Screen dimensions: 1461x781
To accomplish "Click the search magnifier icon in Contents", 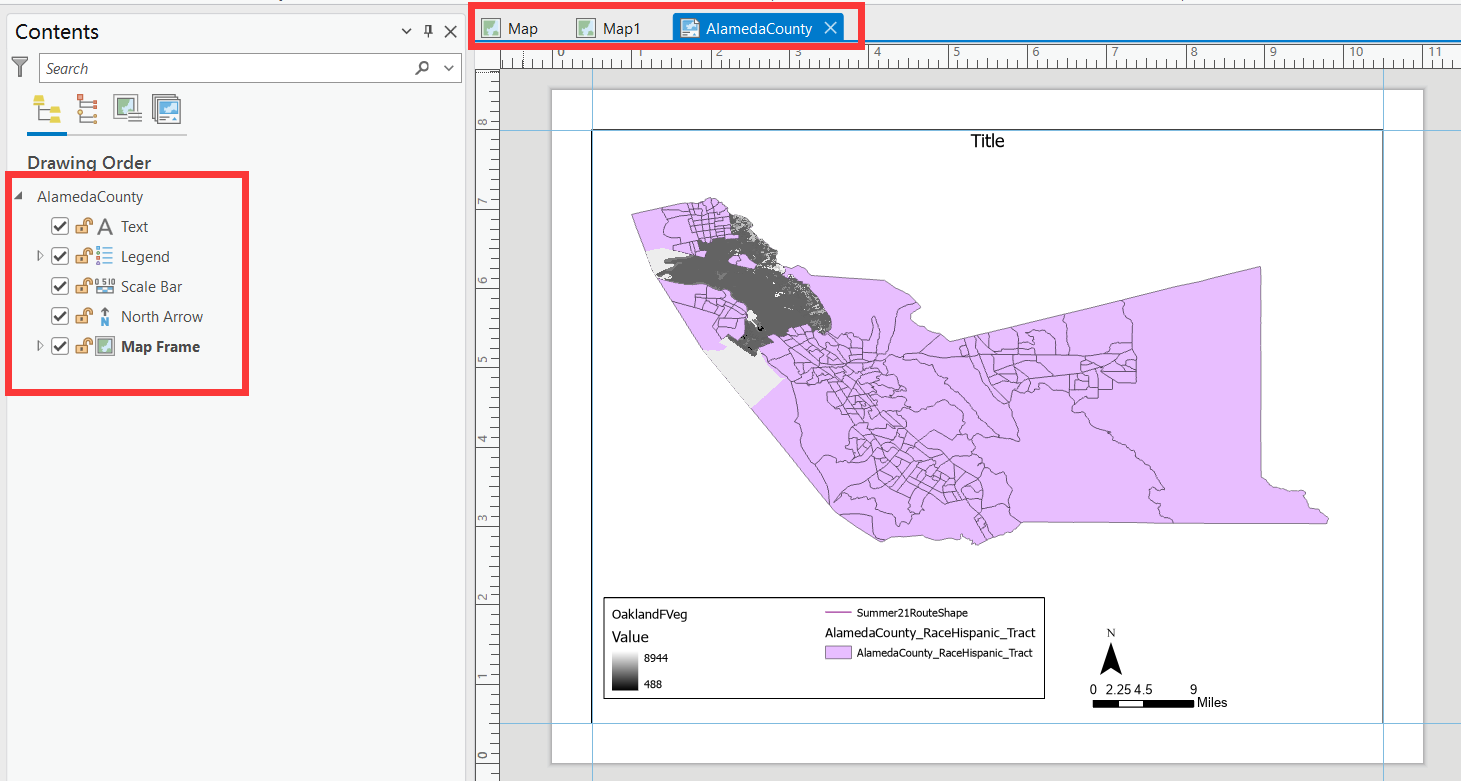I will tap(422, 68).
